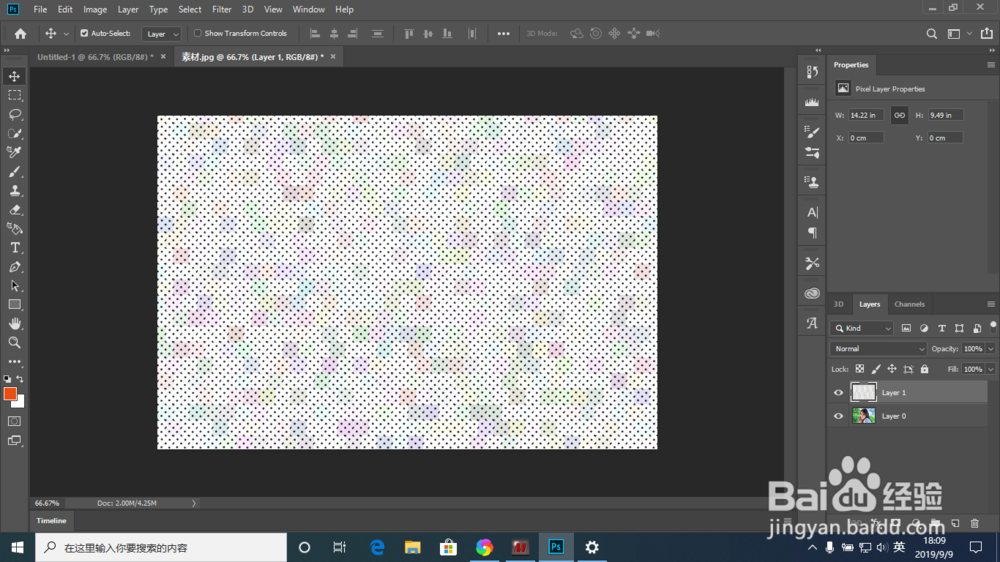Hide Layer 0 visibility eye

pos(839,416)
